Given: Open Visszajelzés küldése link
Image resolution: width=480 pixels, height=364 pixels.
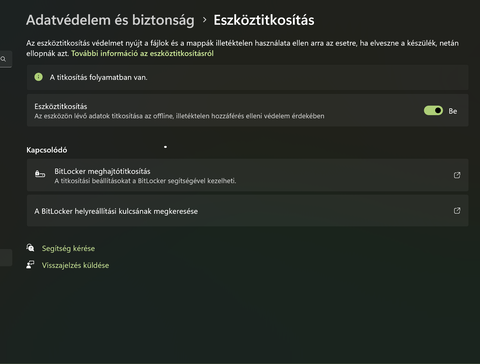Looking at the screenshot, I should pyautogui.click(x=75, y=265).
